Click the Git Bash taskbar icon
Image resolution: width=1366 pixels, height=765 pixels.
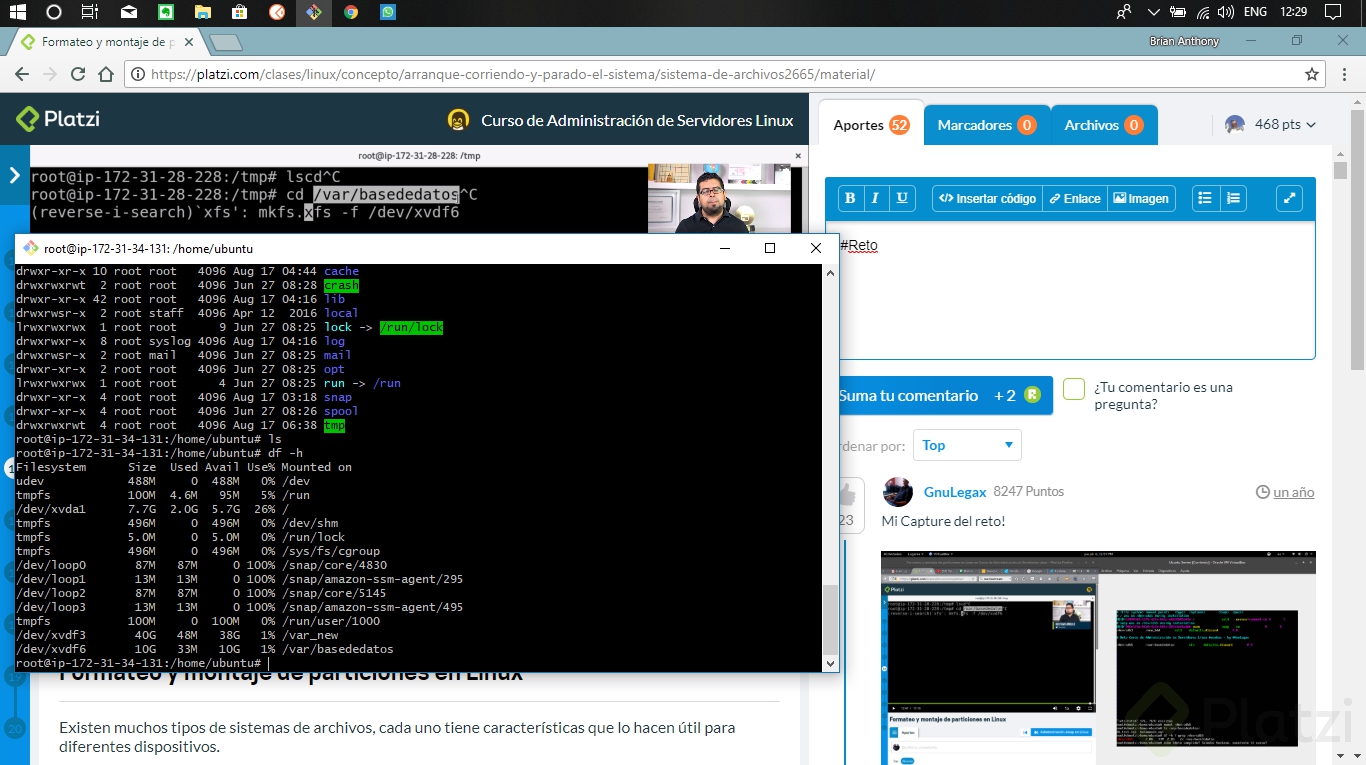(x=313, y=12)
